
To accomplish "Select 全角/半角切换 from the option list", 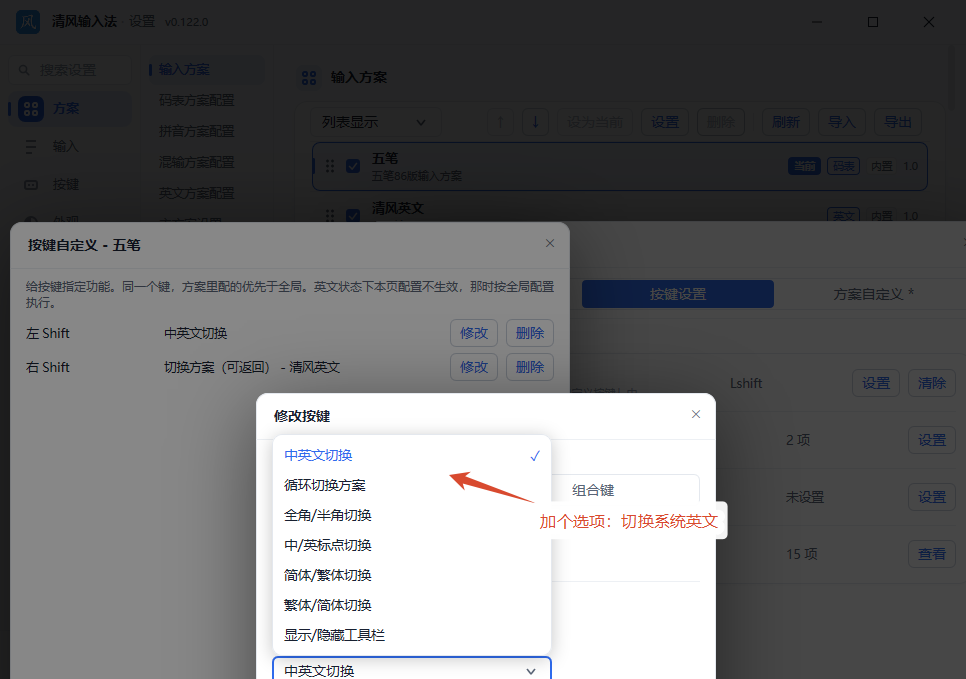I will [412, 515].
